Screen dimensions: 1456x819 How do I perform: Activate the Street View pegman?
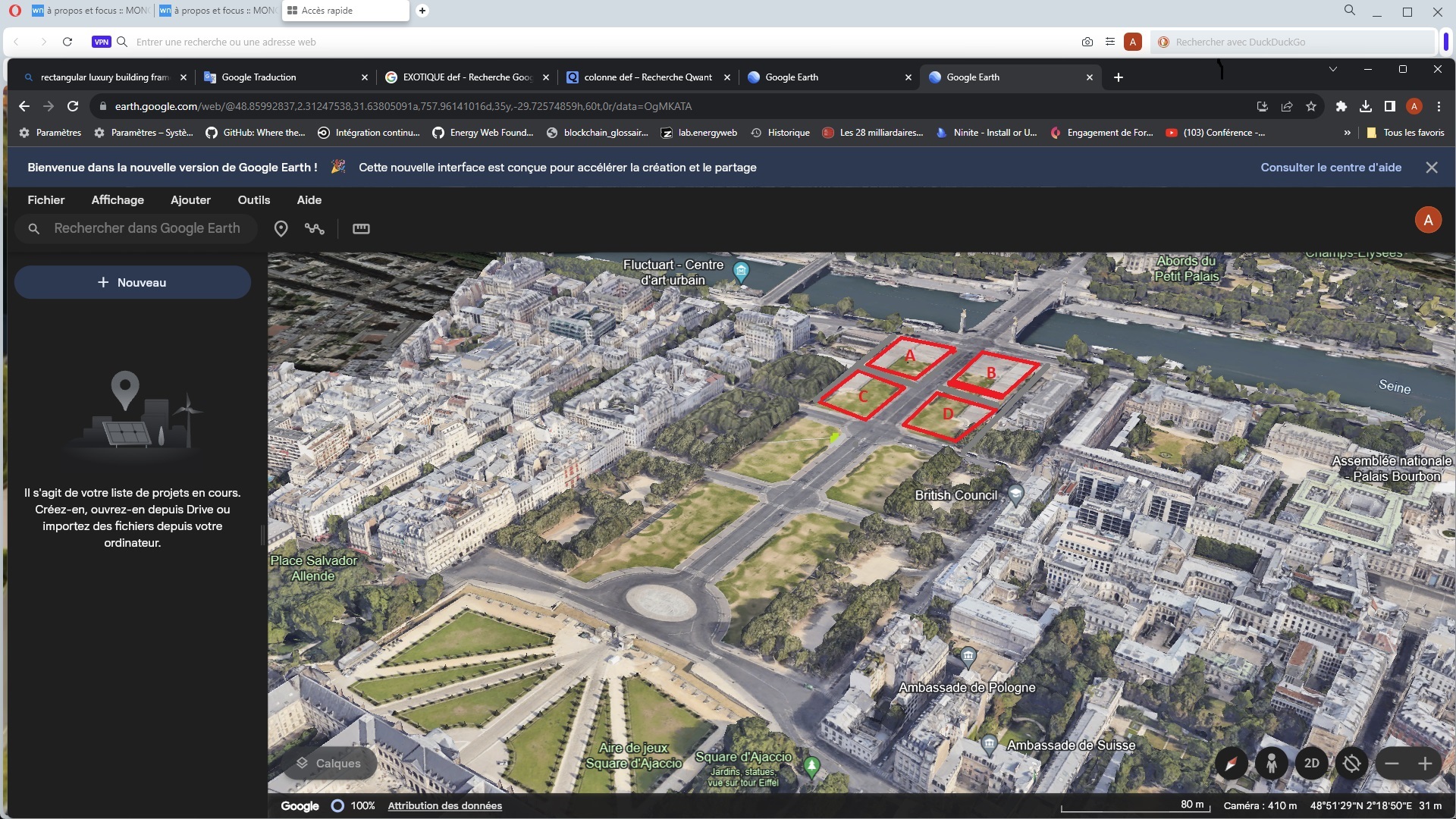pyautogui.click(x=1272, y=763)
